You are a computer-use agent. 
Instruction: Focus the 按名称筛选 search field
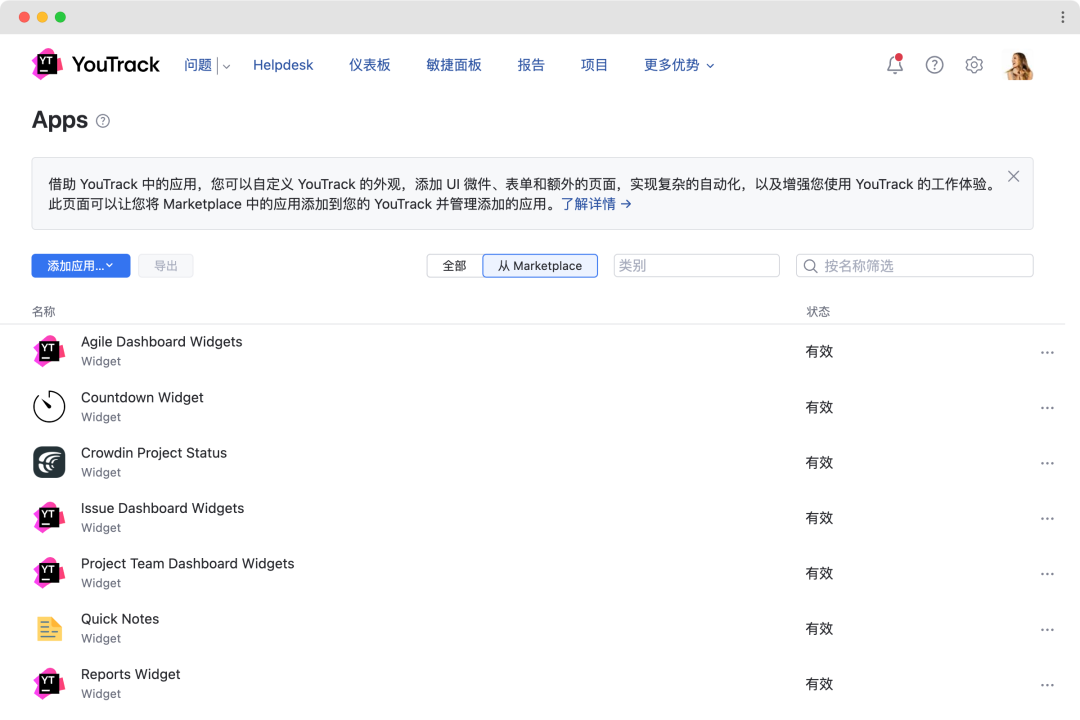click(915, 266)
